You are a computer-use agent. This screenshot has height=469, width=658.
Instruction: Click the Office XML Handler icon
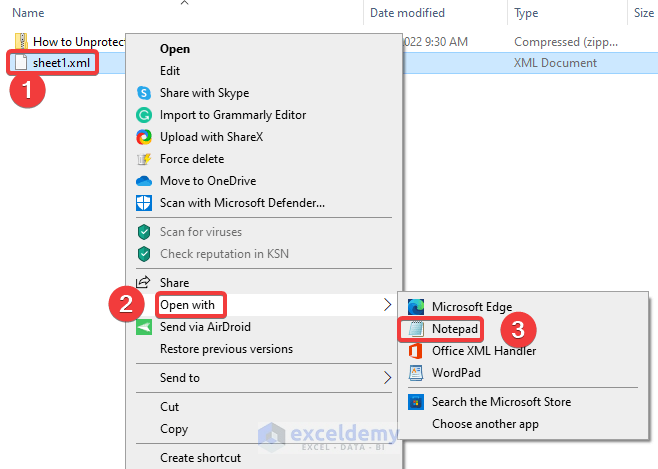coord(415,351)
